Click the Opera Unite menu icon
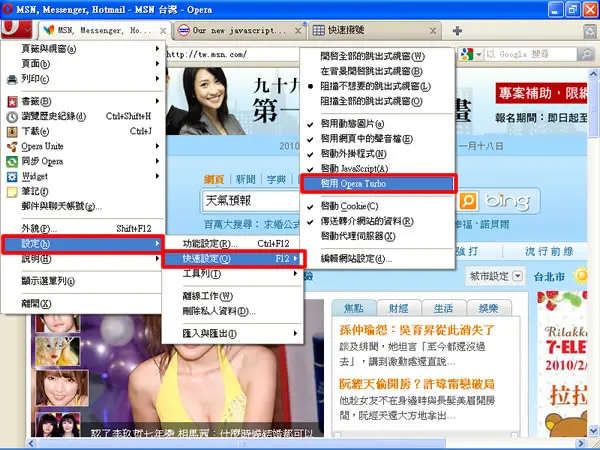Viewport: 600px width, 450px height. coord(12,147)
